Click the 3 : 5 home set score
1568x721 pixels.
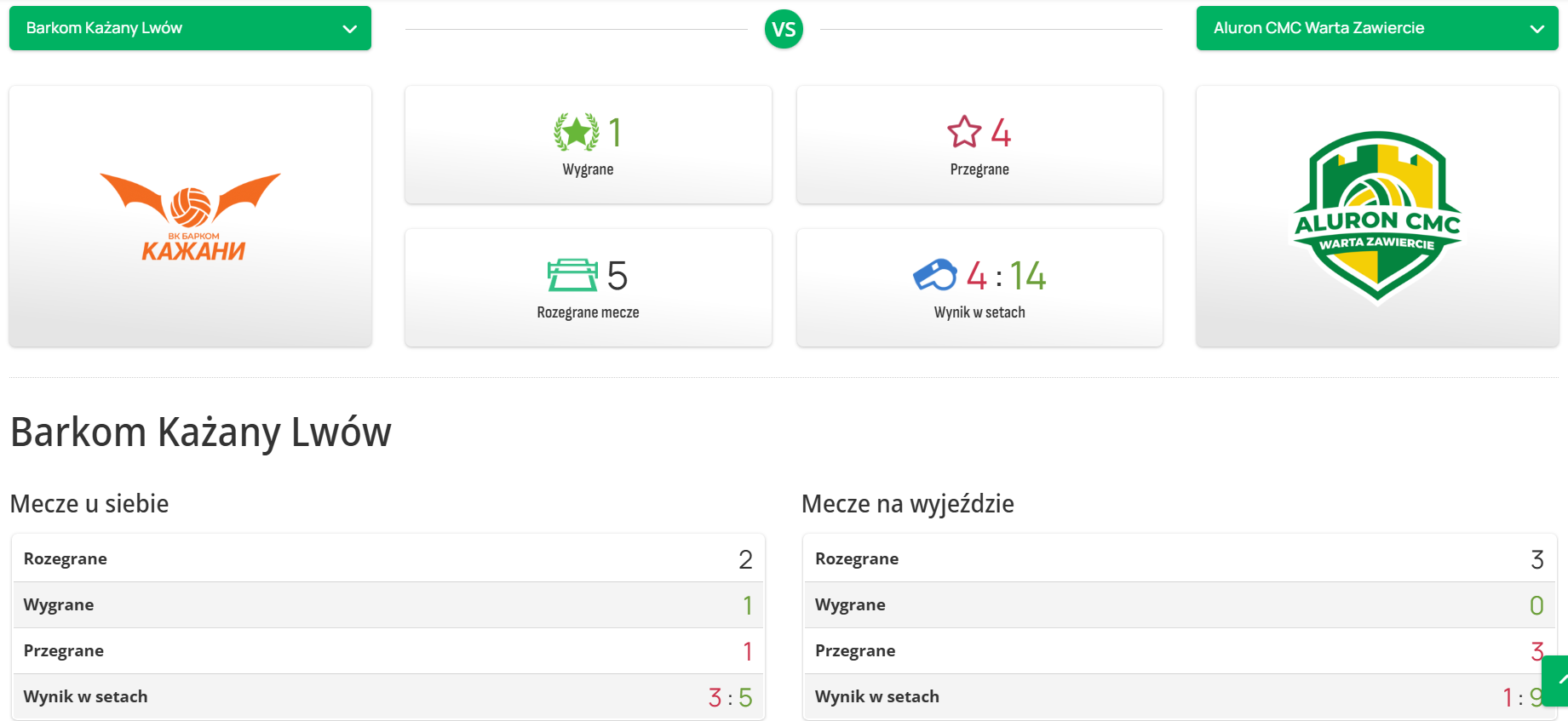(x=730, y=698)
